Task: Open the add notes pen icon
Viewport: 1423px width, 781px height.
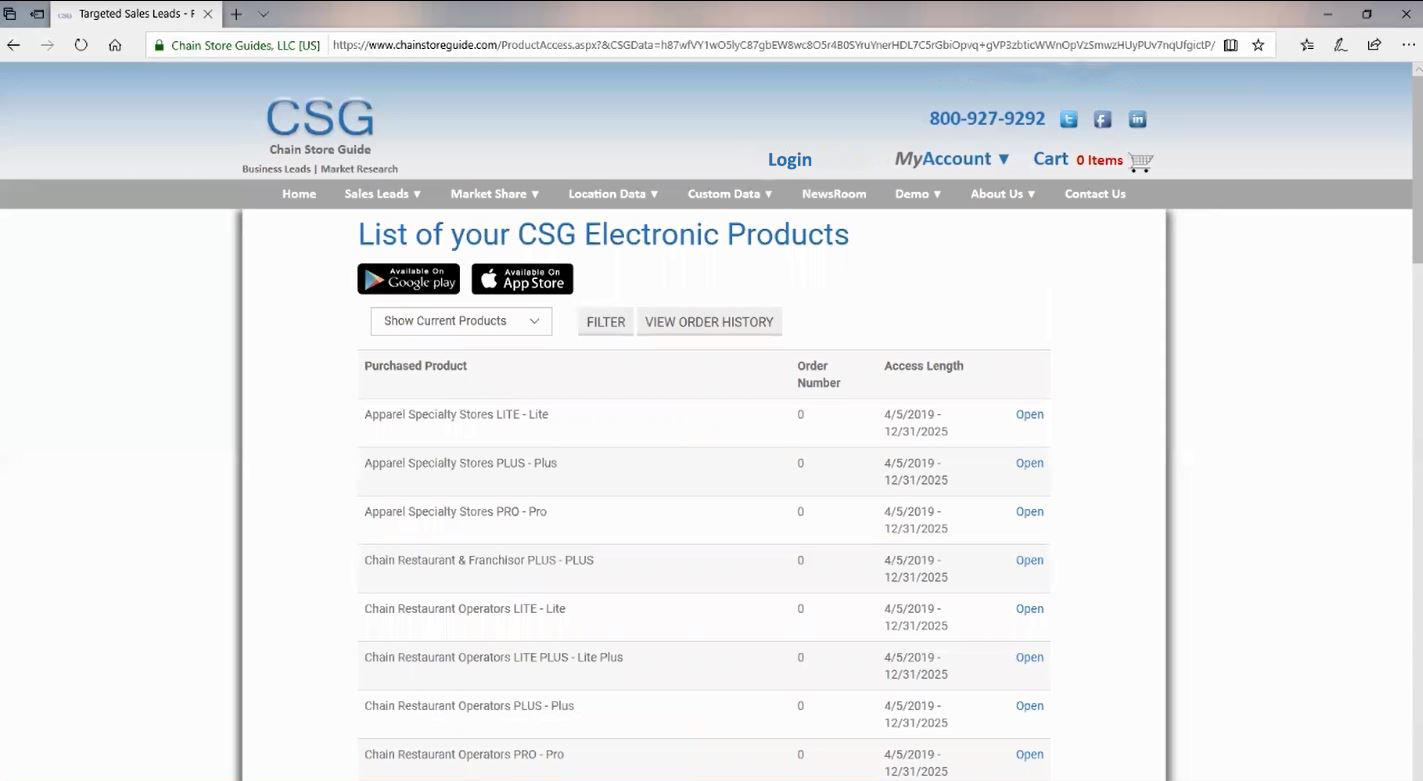Action: pos(1341,45)
